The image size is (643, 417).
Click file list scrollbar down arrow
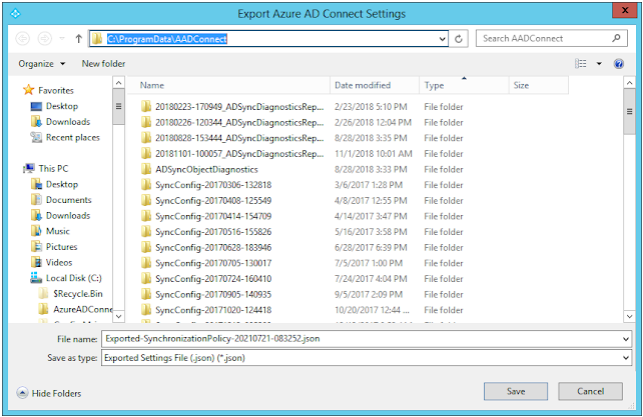click(x=629, y=316)
